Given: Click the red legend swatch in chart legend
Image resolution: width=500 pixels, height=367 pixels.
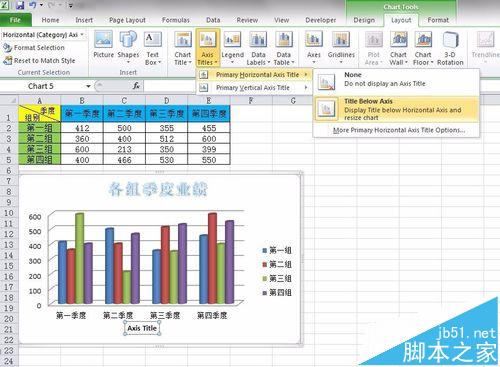Looking at the screenshot, I should tap(265, 264).
